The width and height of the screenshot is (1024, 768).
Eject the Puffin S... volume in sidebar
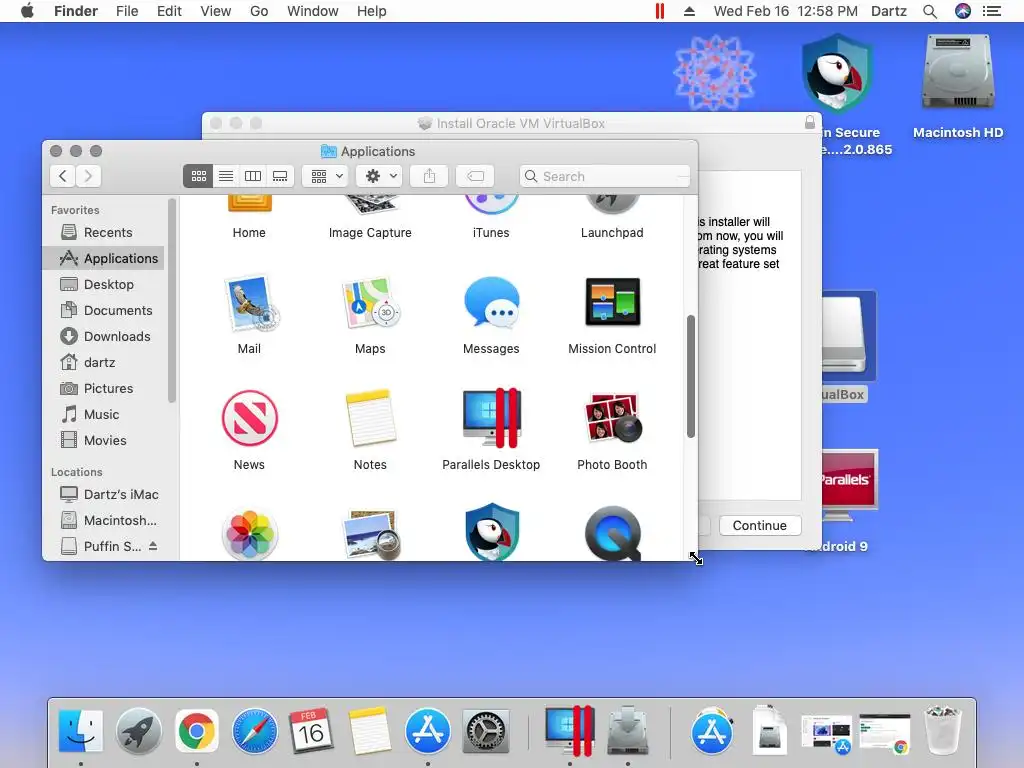[153, 546]
